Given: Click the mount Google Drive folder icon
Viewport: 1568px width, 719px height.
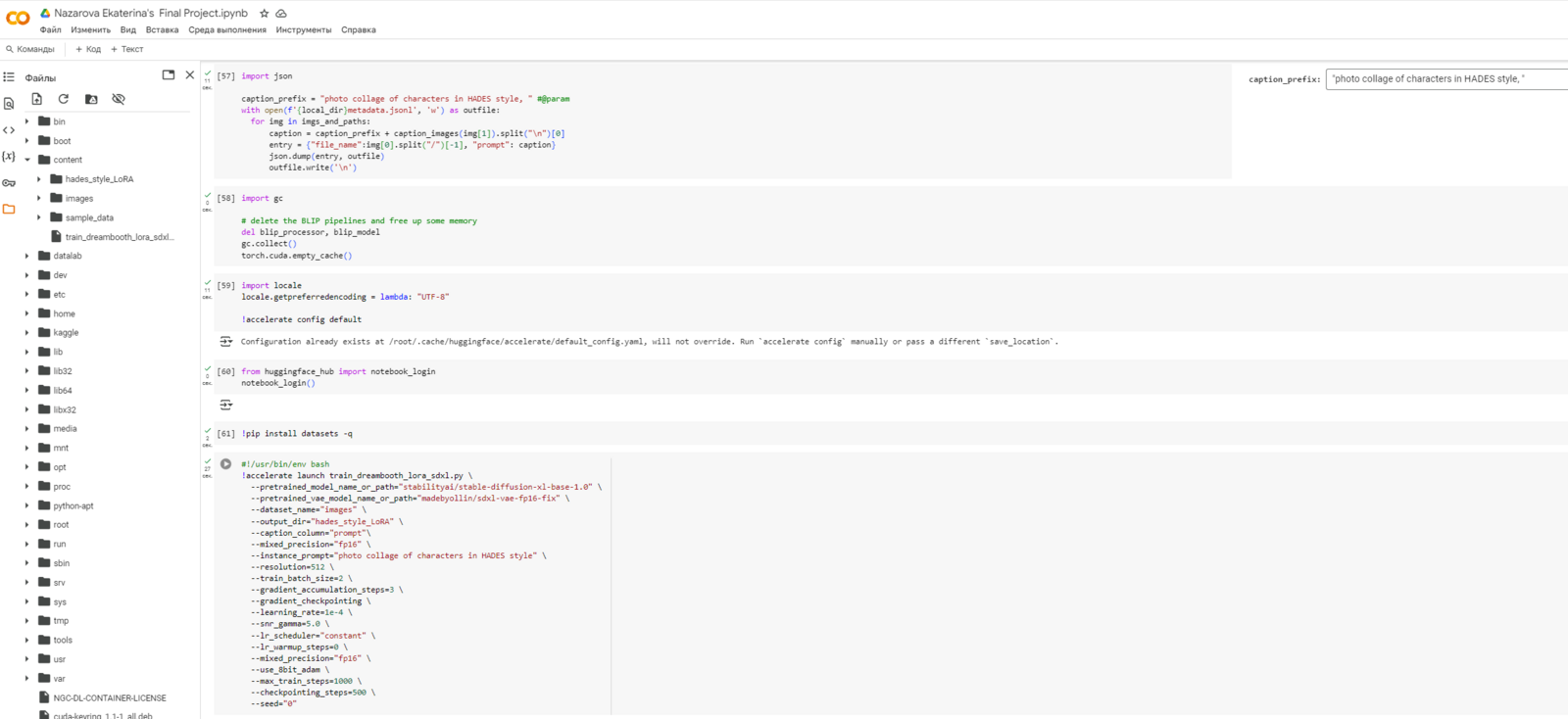Looking at the screenshot, I should (91, 99).
